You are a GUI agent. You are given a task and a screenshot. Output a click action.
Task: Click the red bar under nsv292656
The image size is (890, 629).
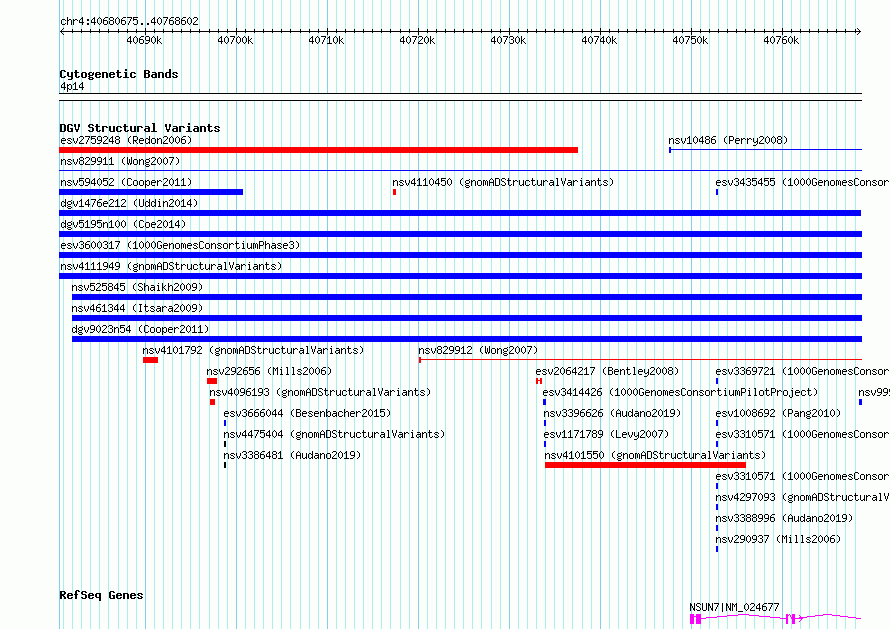coord(212,381)
